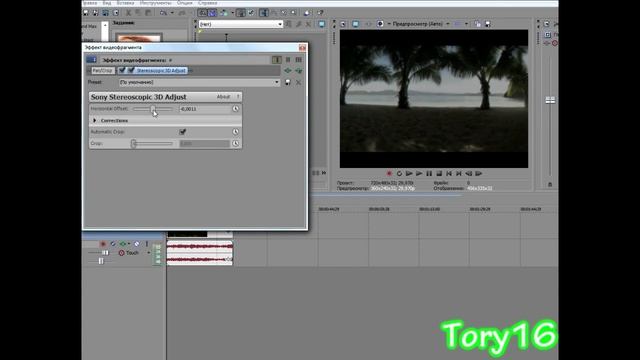Click the Horizontal Offset value field
Image resolution: width=640 pixels, height=360 pixels.
point(205,109)
